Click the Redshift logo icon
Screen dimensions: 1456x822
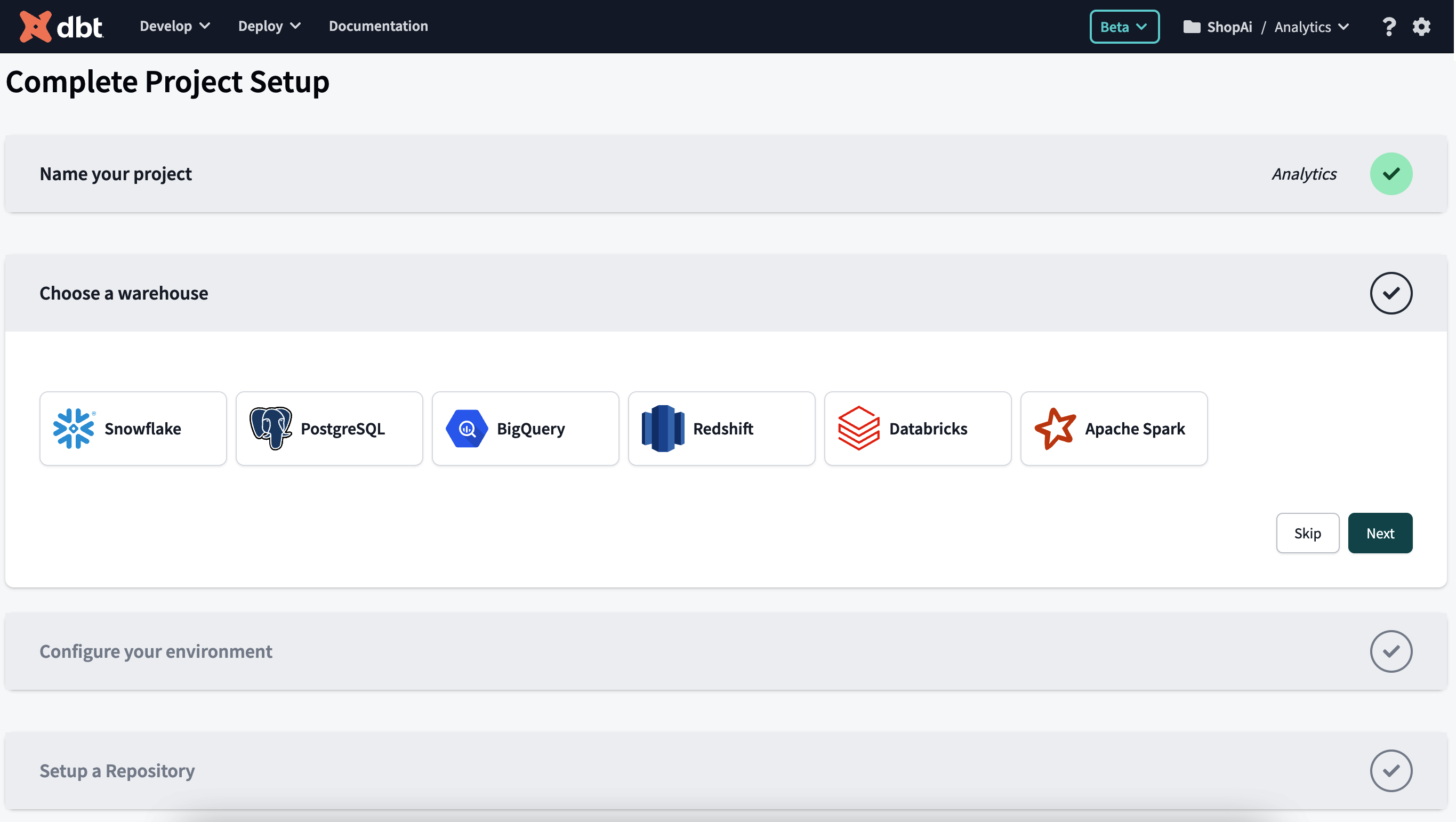point(663,429)
